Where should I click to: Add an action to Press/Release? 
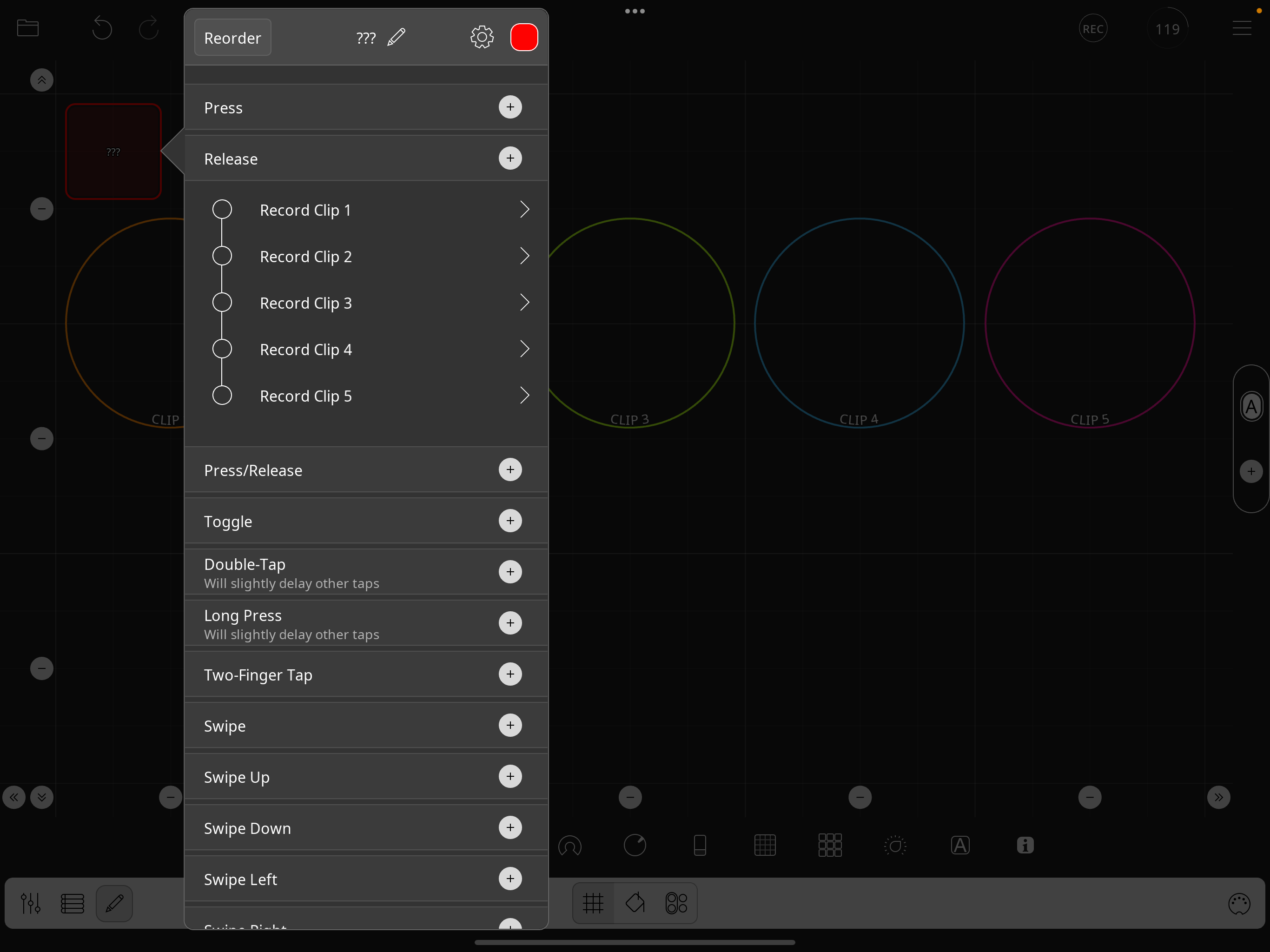(x=510, y=469)
